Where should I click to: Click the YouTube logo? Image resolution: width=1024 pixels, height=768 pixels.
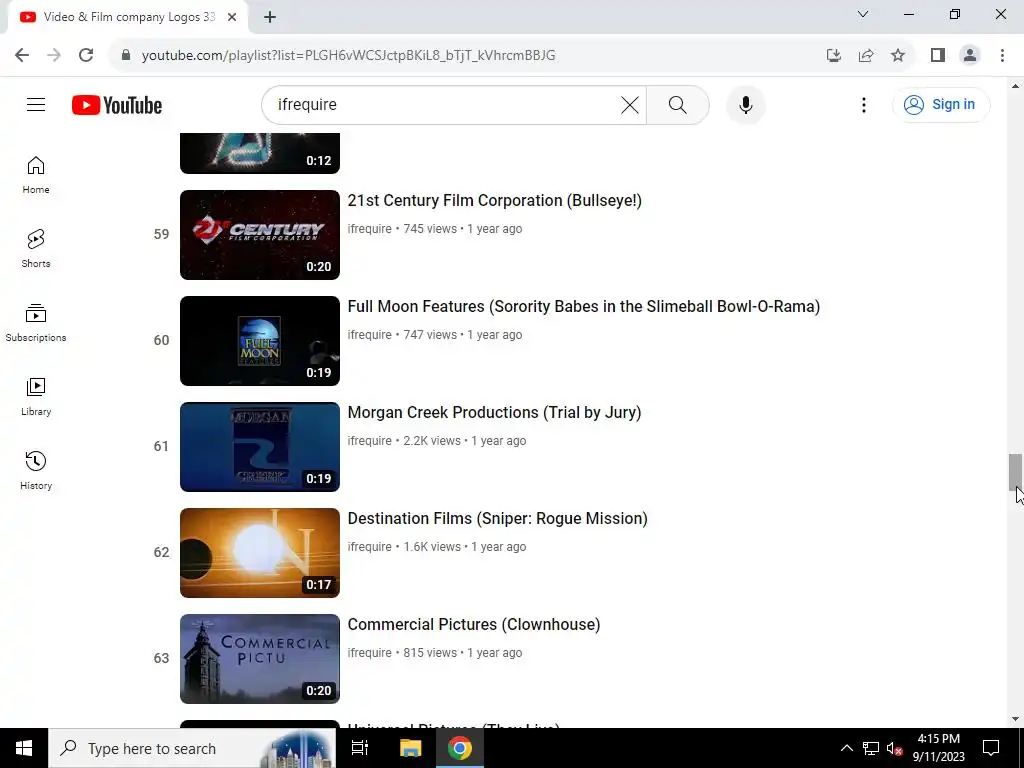(x=117, y=105)
